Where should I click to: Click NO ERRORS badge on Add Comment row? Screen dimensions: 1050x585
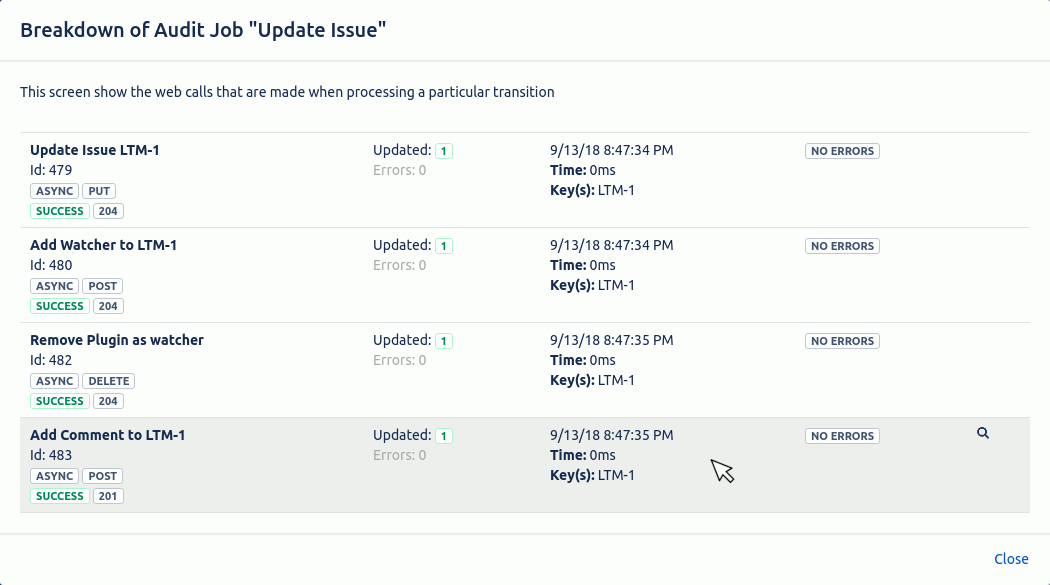click(842, 436)
